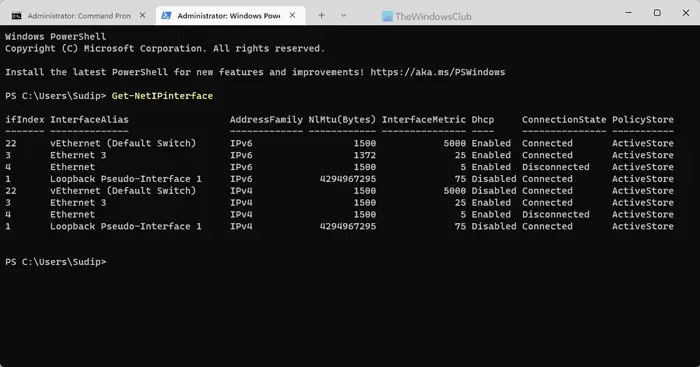Open a new tab with plus button
This screenshot has width=700, height=367.
(321, 15)
